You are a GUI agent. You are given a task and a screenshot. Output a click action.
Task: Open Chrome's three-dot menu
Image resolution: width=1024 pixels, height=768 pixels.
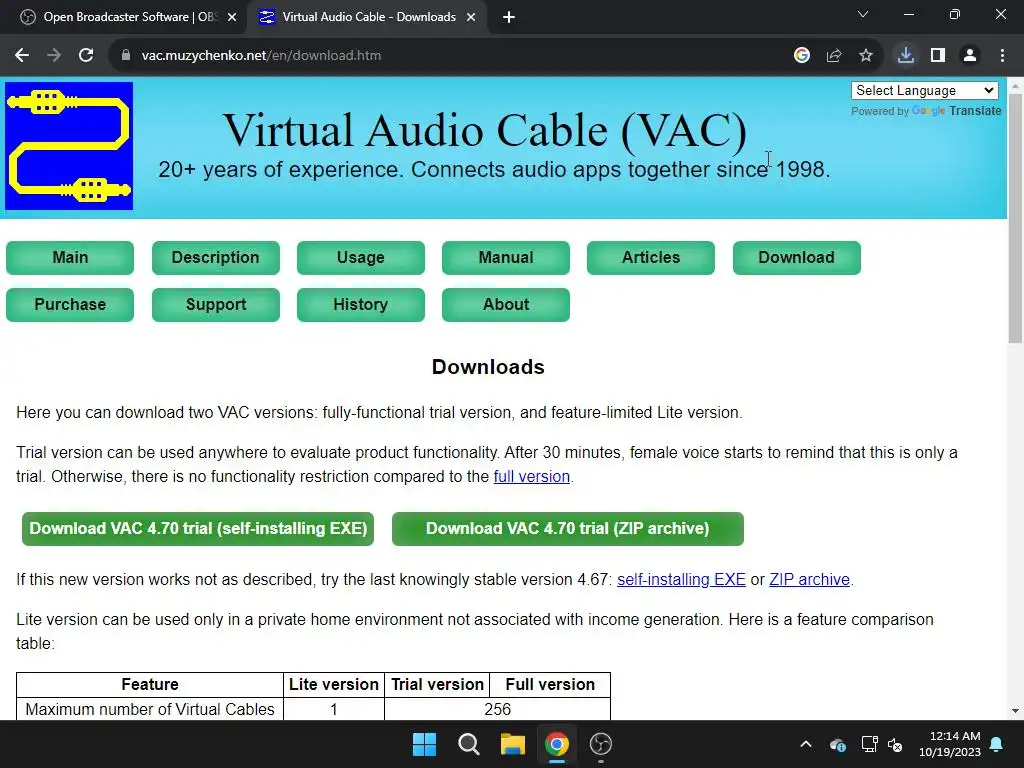pos(1002,56)
